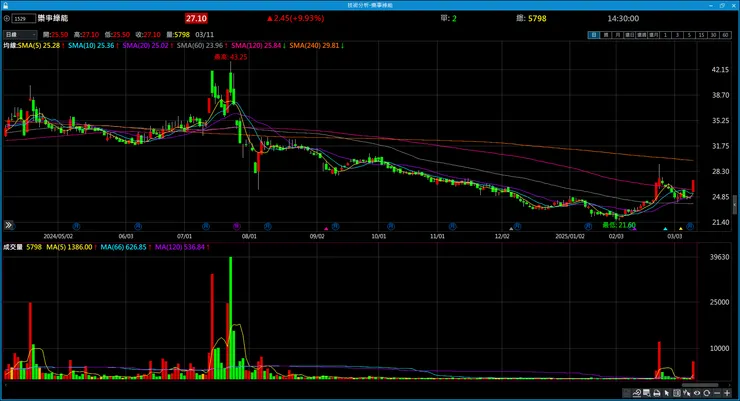Screen dimensions: 740x401
Task: Click the 39630 volume axis label
Action: click(x=719, y=257)
